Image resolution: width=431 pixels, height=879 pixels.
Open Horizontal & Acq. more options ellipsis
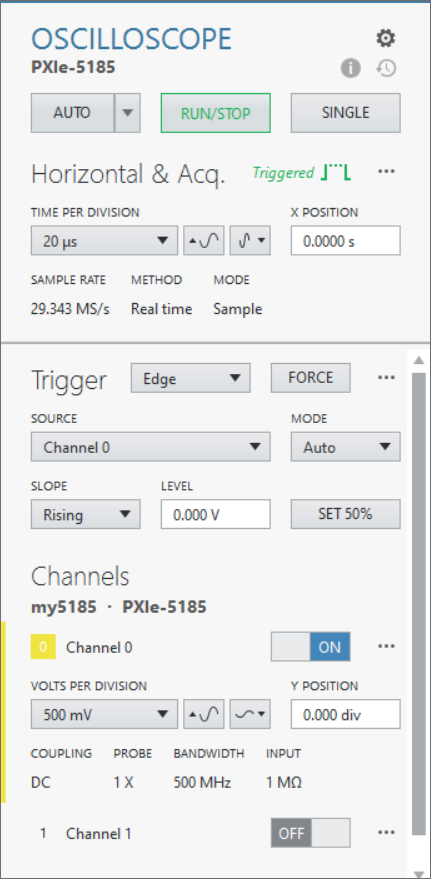tap(386, 172)
